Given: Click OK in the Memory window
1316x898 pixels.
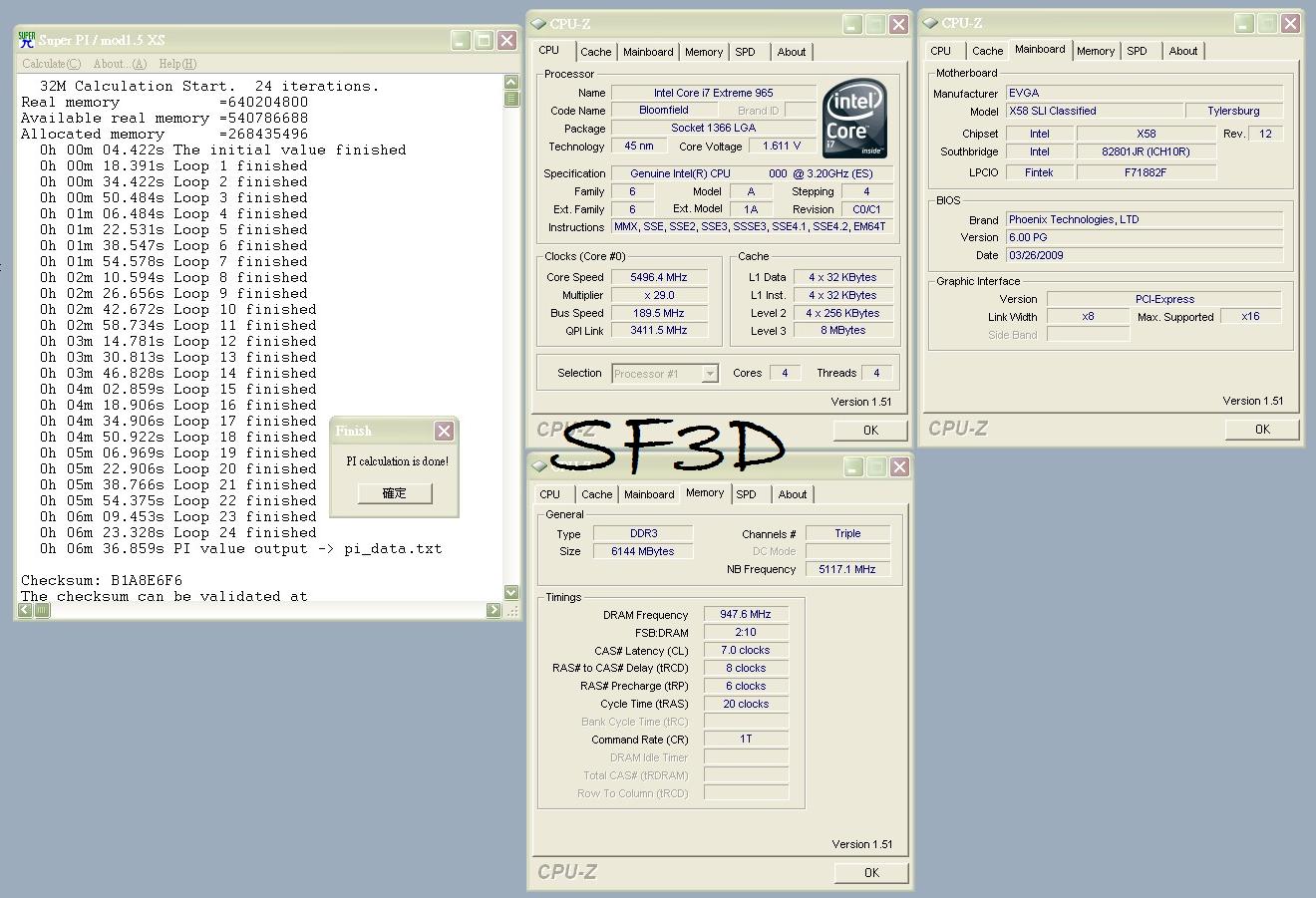Looking at the screenshot, I should point(871,873).
